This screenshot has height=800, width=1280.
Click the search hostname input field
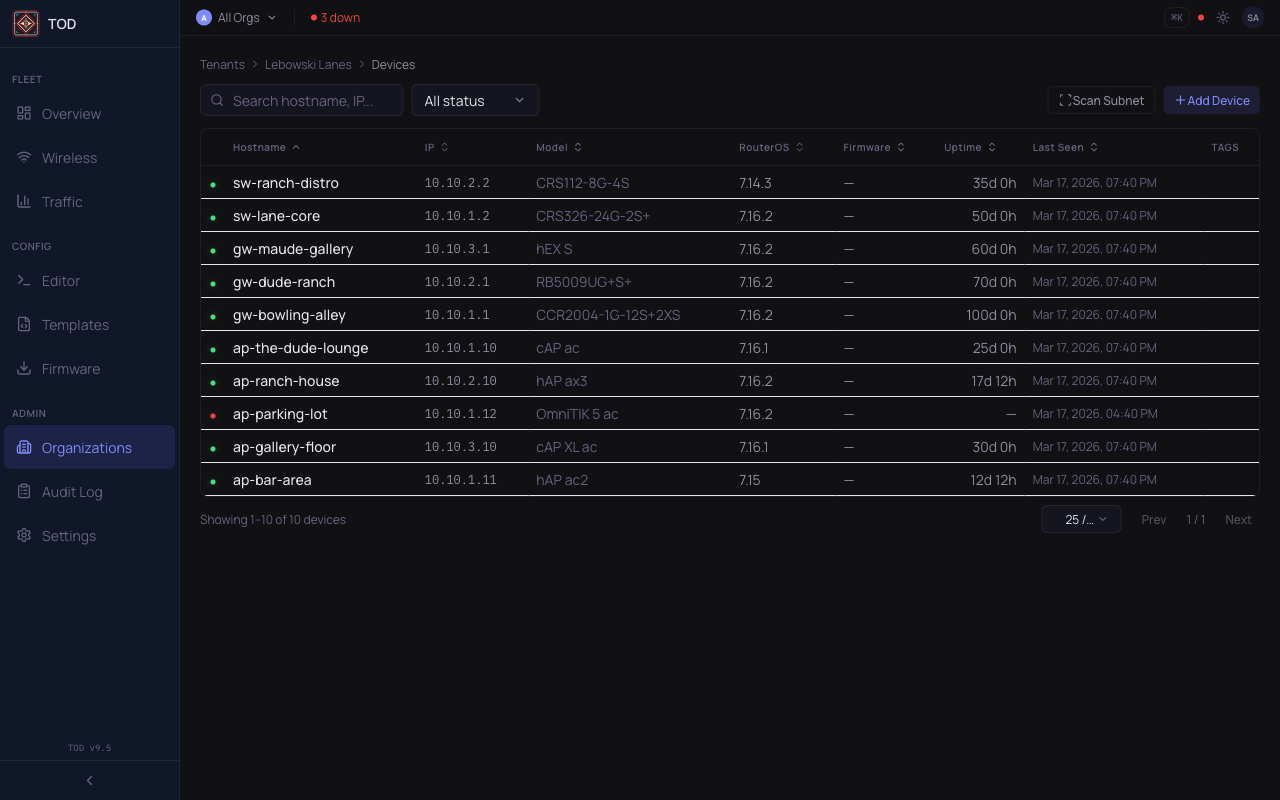(x=301, y=100)
